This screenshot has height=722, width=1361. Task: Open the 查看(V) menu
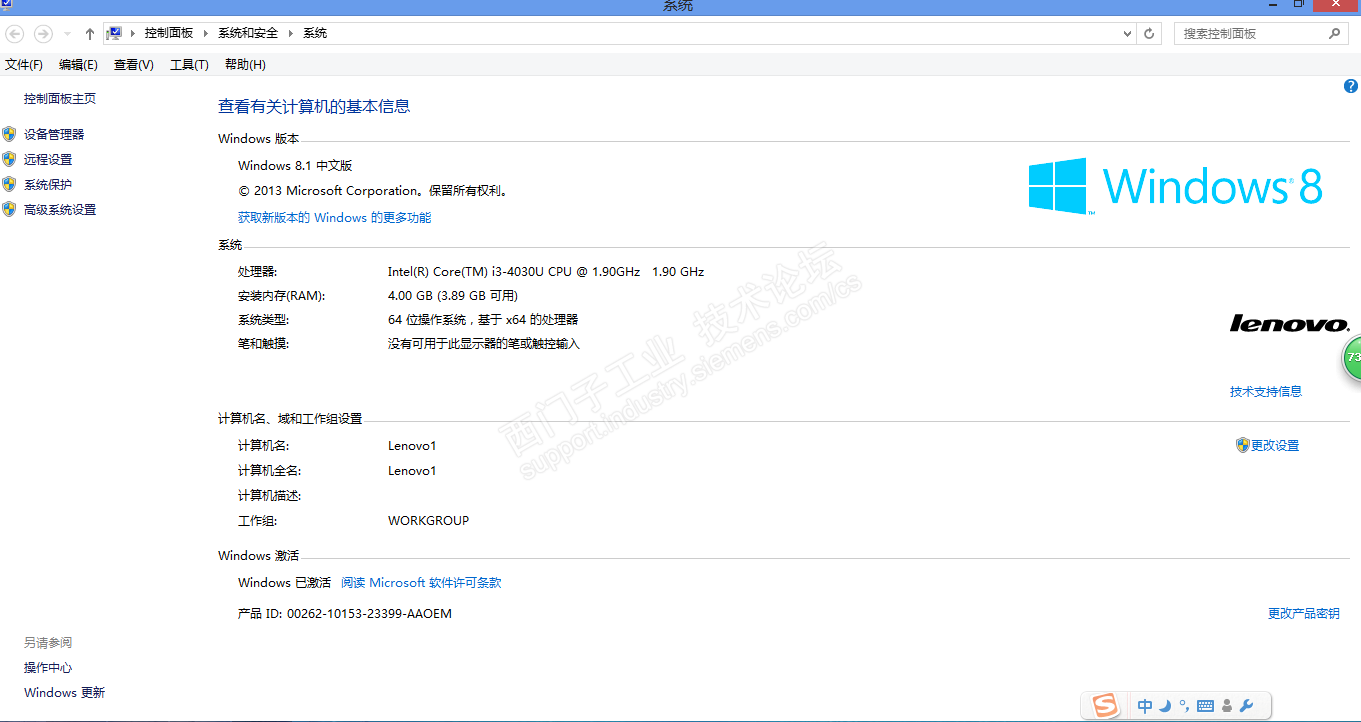[x=134, y=65]
